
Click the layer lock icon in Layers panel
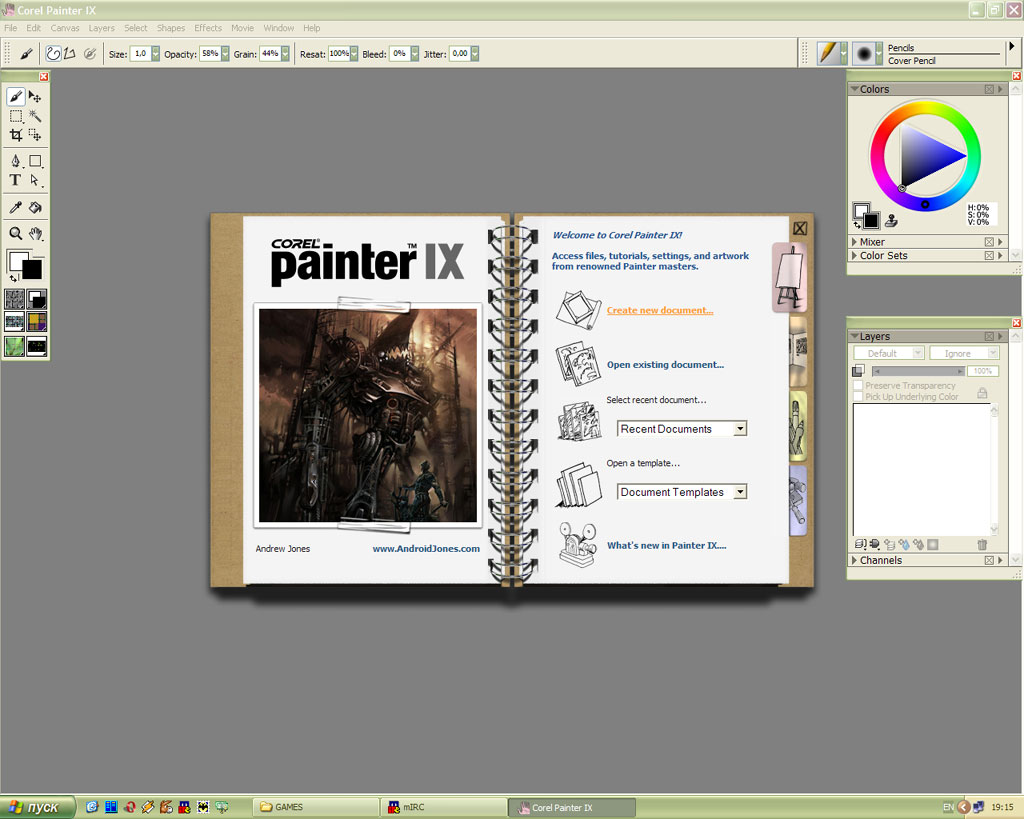(982, 393)
